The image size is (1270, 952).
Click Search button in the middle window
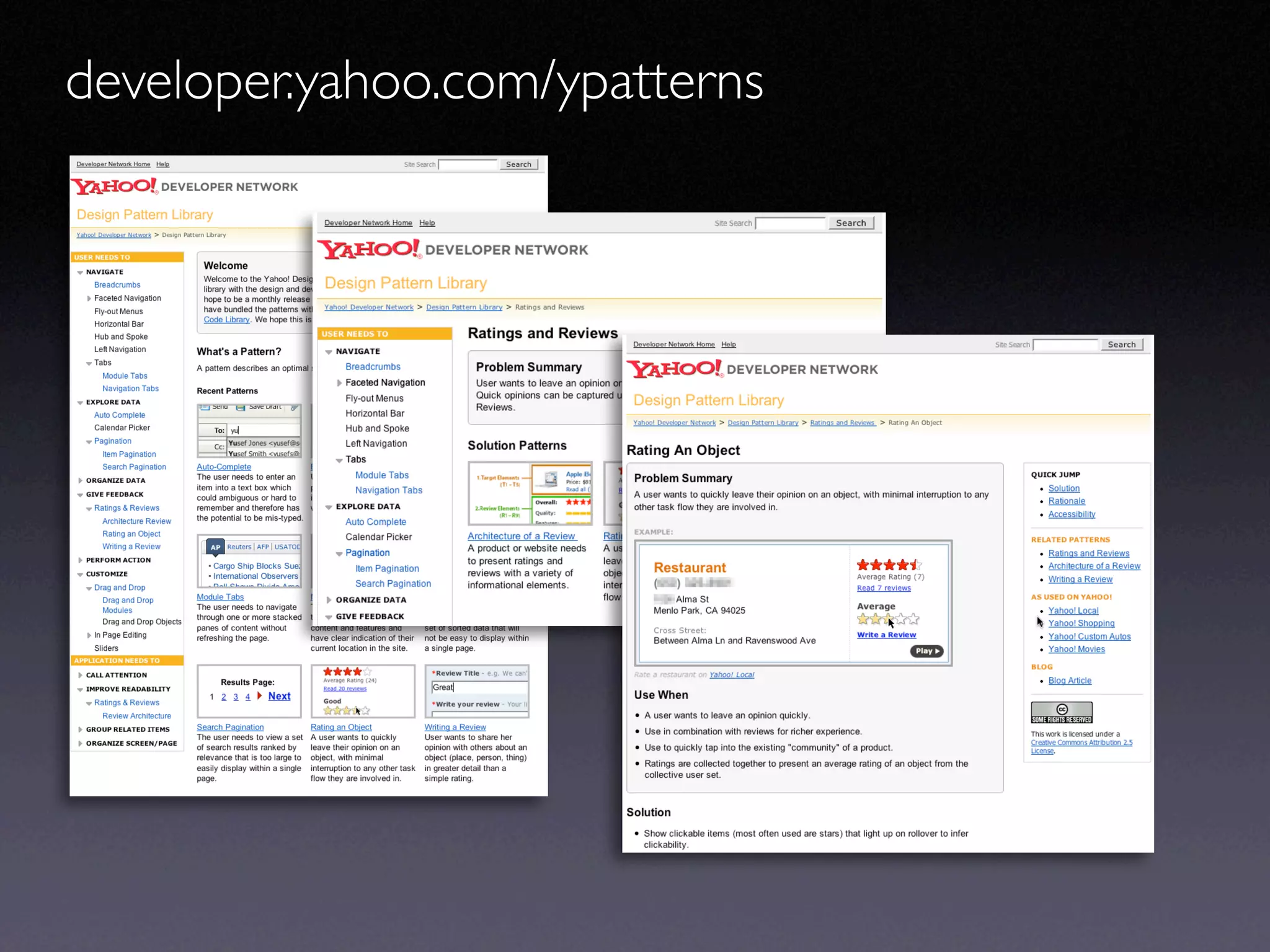pos(851,223)
